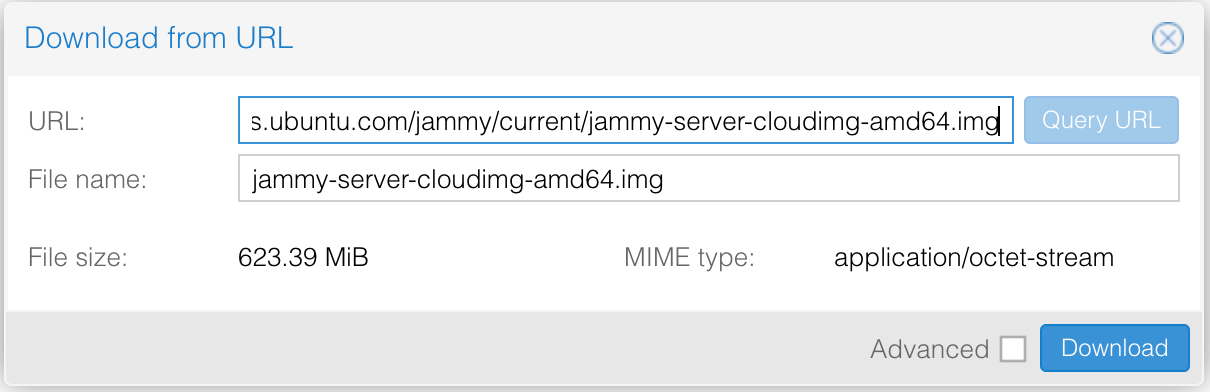1210x392 pixels.
Task: Click the Query URL button
Action: [1101, 121]
